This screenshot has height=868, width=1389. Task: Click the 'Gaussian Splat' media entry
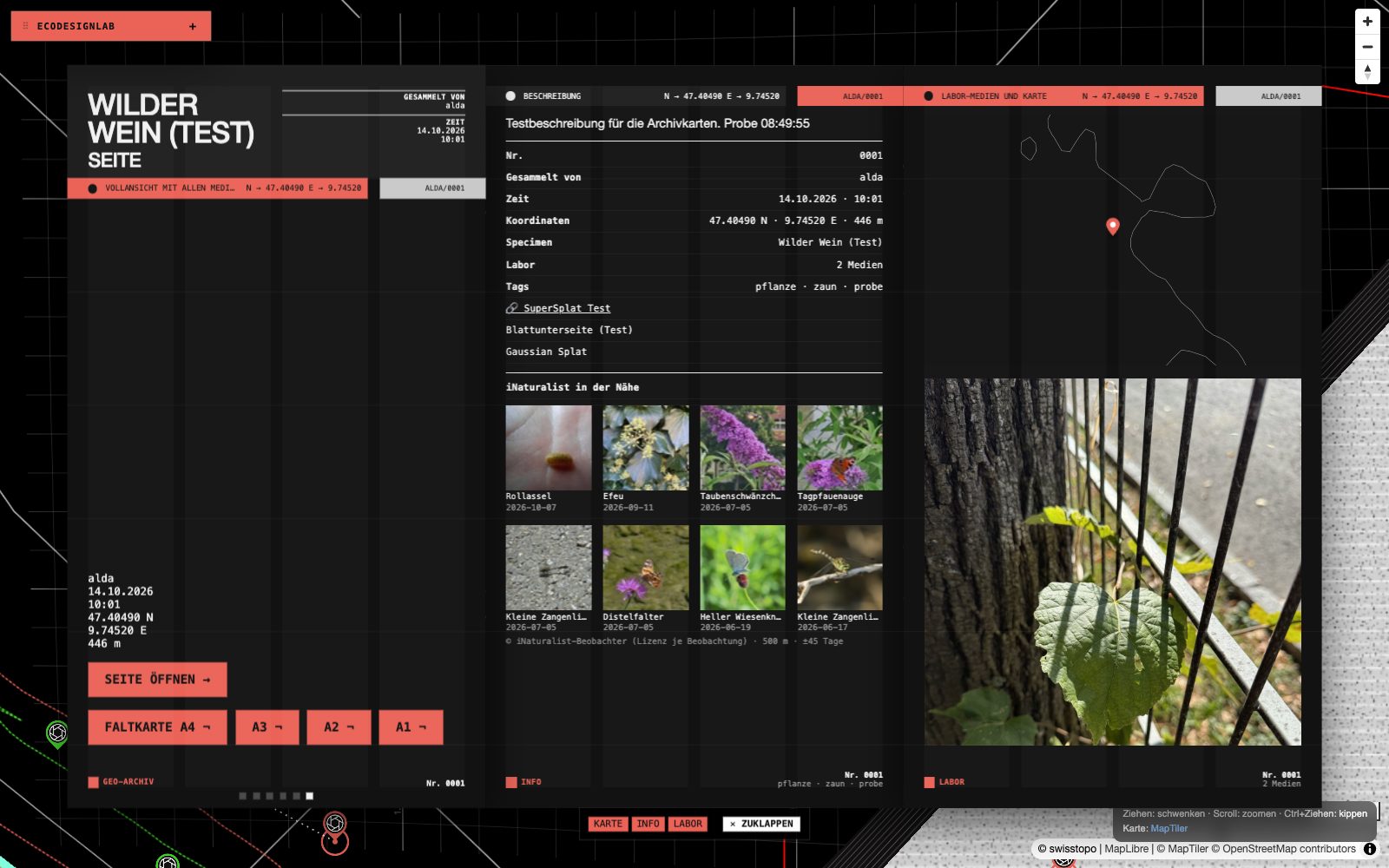[546, 352]
